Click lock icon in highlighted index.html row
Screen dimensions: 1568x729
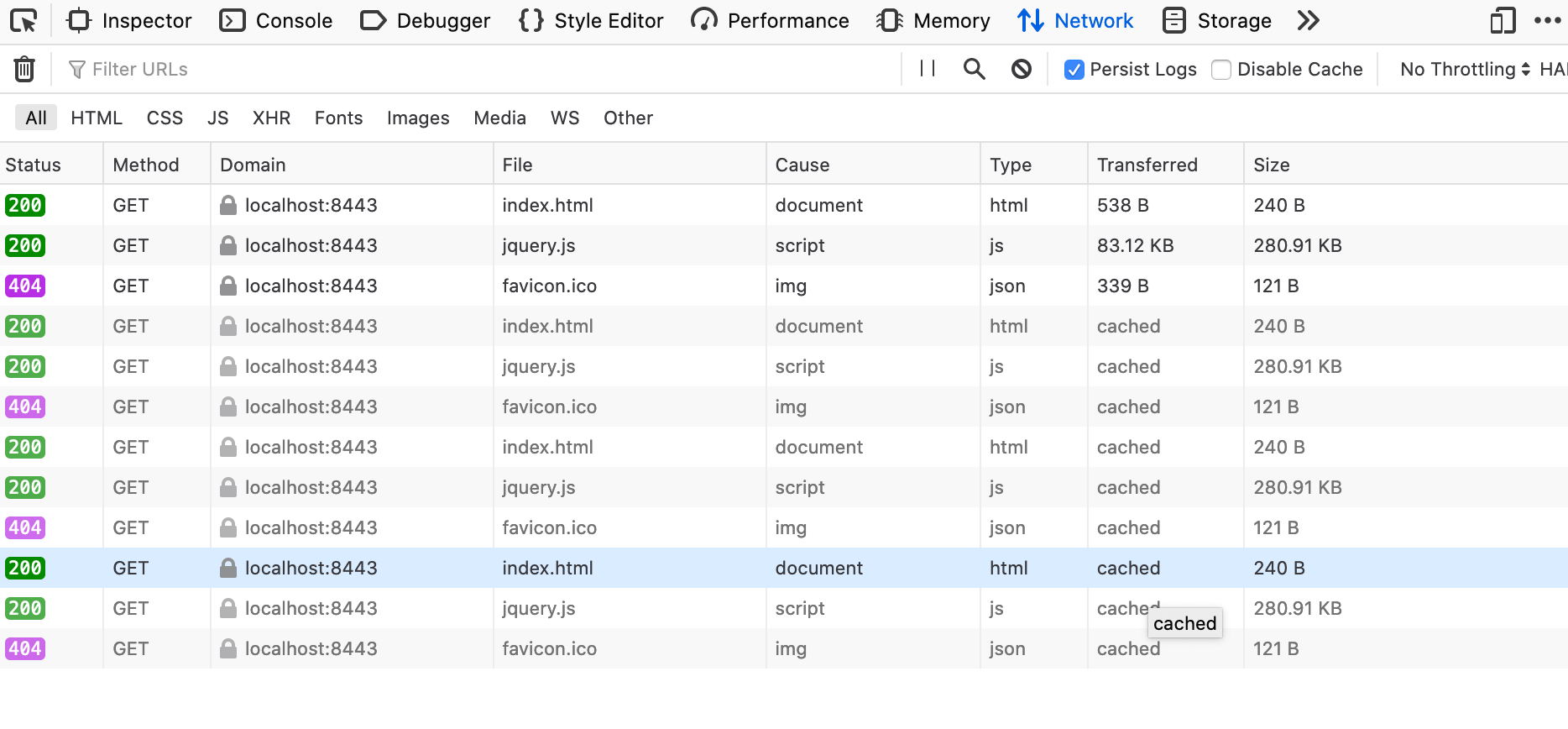pyautogui.click(x=227, y=568)
